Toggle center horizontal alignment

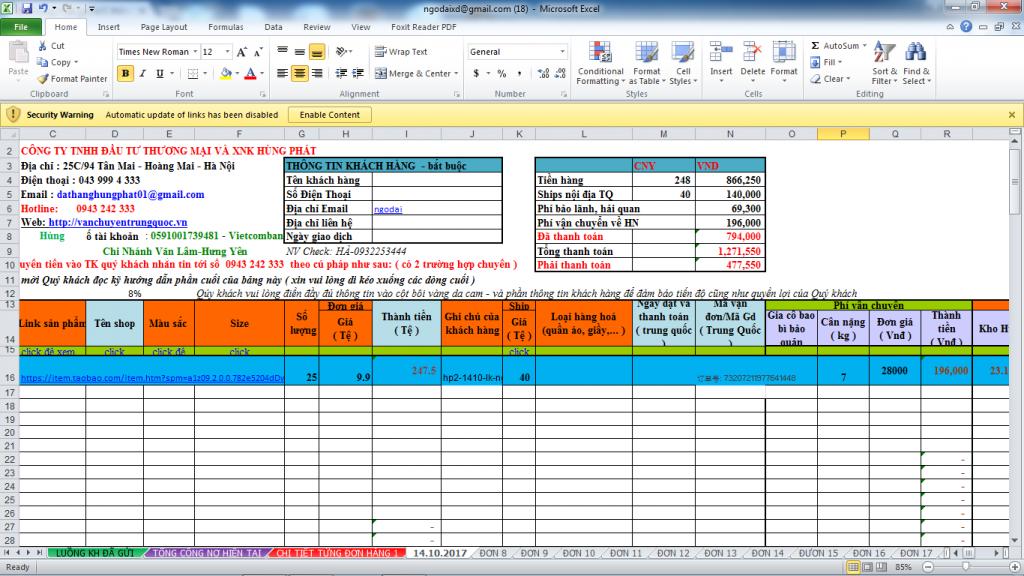pos(299,74)
